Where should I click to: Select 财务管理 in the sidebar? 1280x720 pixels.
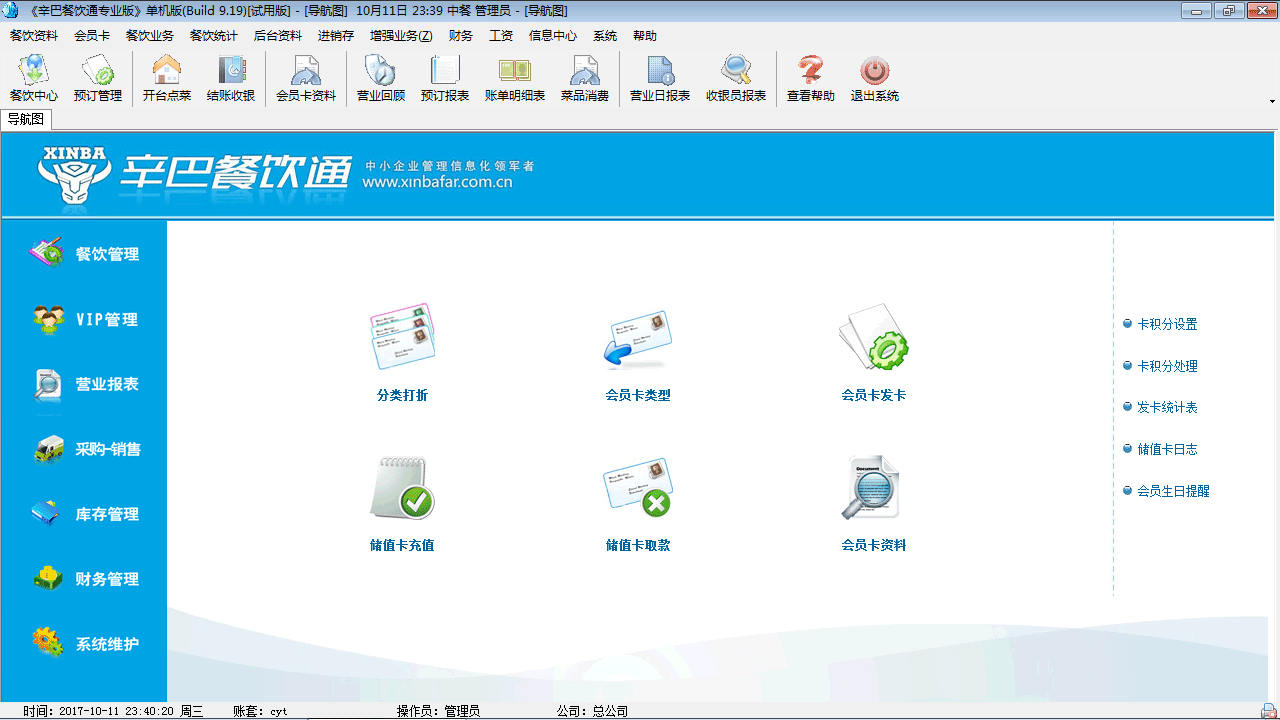(x=84, y=579)
